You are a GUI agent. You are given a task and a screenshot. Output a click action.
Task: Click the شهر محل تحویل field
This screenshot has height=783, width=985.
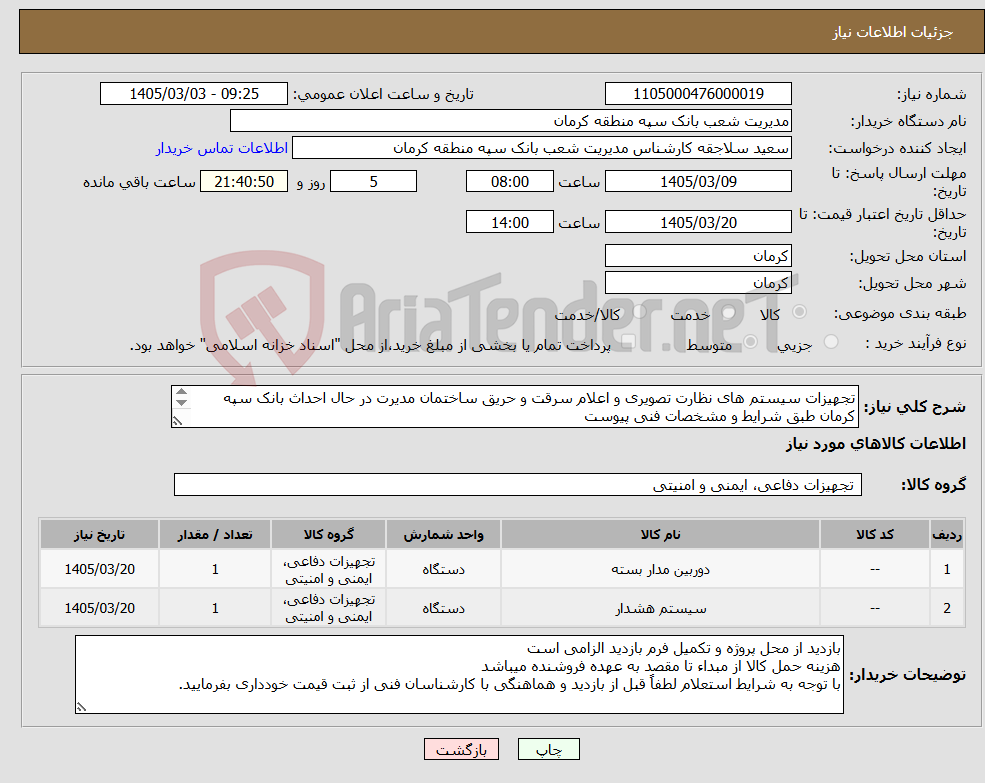[698, 283]
